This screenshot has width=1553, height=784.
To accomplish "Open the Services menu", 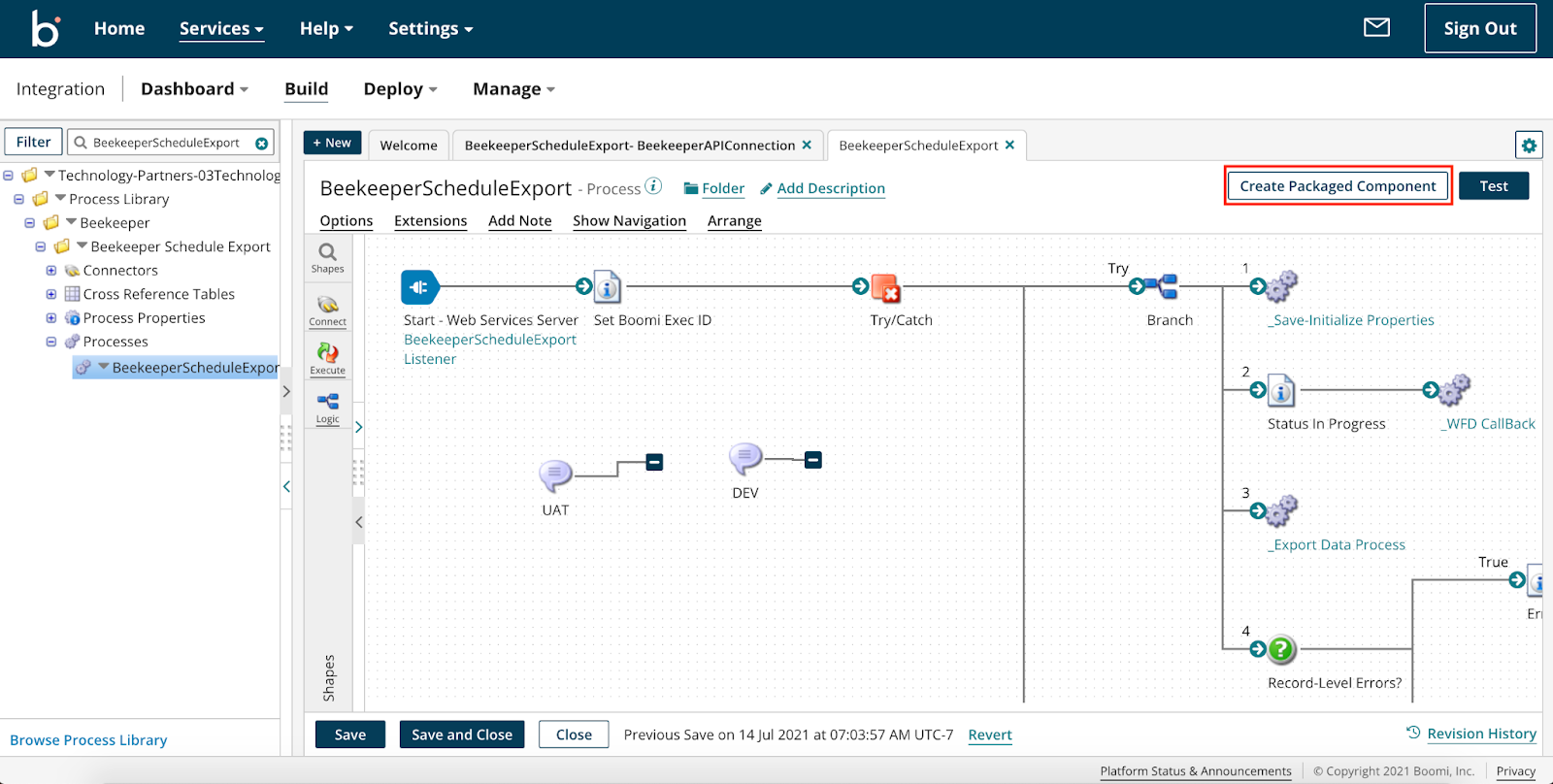I will click(221, 29).
